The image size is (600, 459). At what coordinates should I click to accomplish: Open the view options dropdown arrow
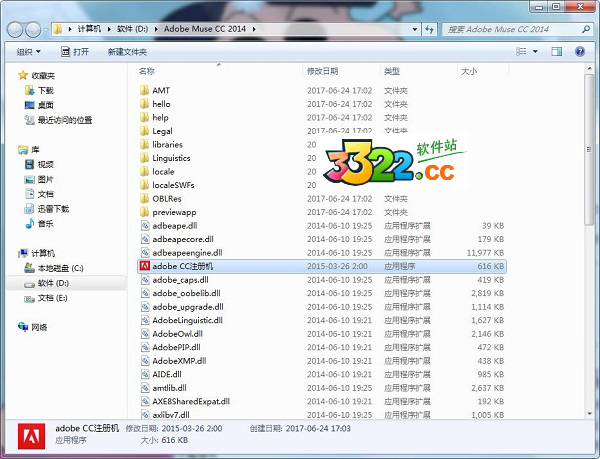tap(535, 51)
